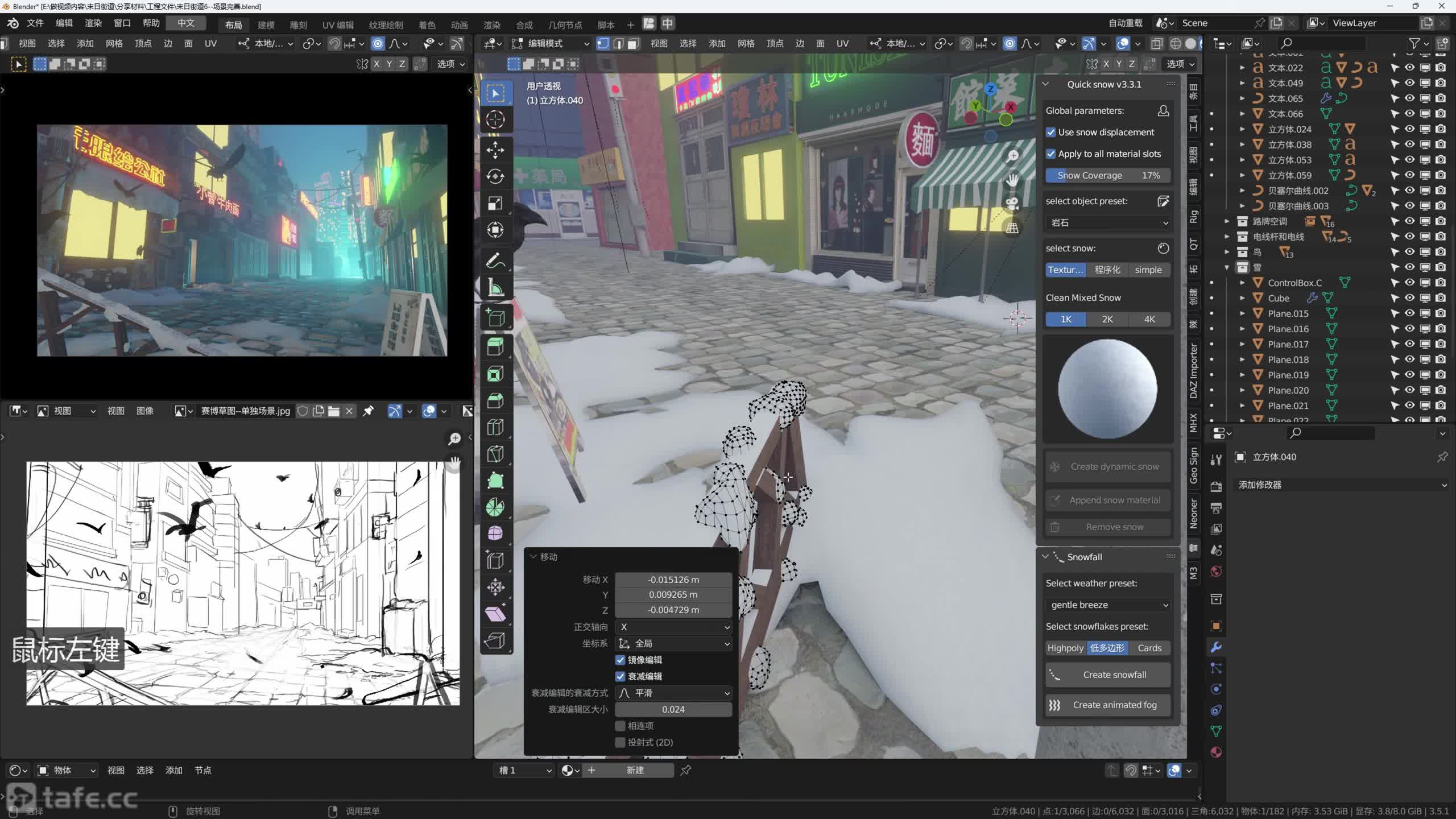
Task: Select the Poly Build tool
Action: click(x=495, y=481)
